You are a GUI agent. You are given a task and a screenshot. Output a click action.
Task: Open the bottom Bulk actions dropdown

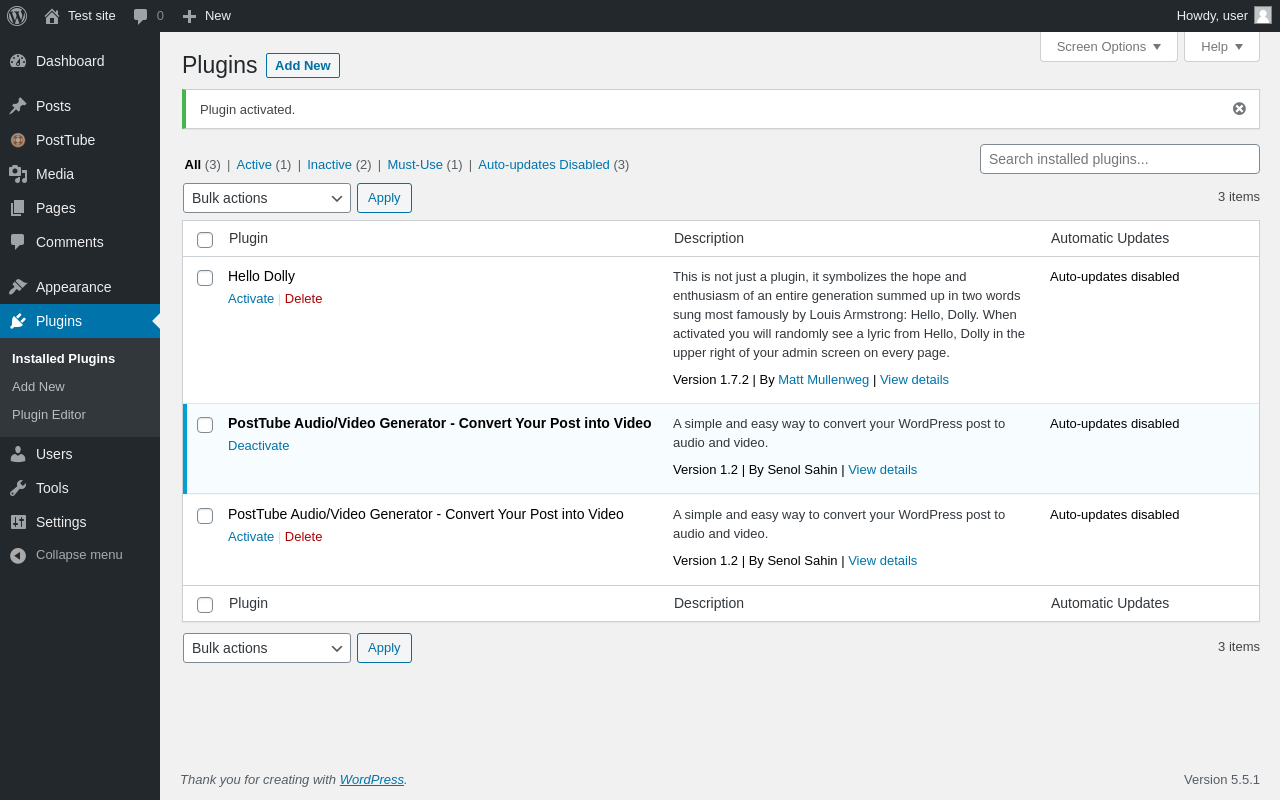[x=267, y=648]
